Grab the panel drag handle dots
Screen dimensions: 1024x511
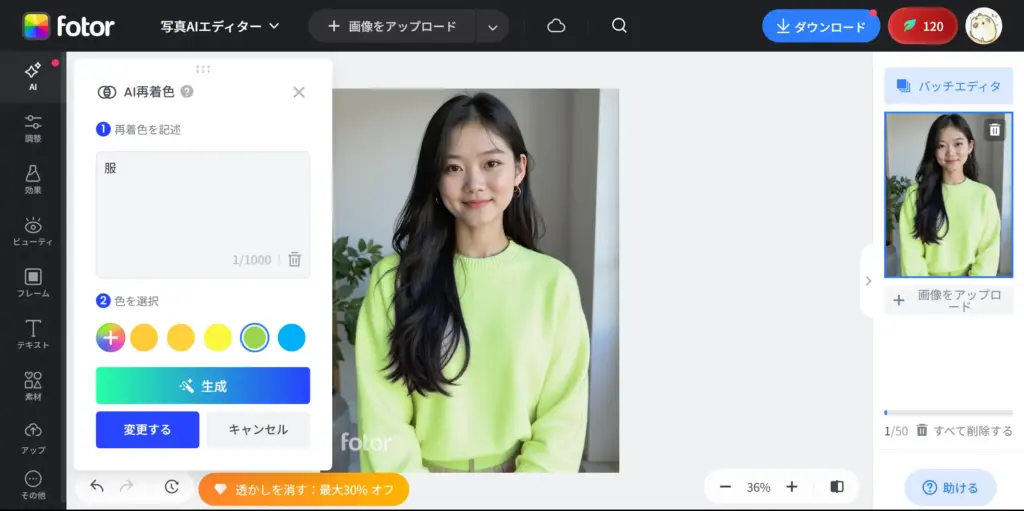[x=203, y=69]
